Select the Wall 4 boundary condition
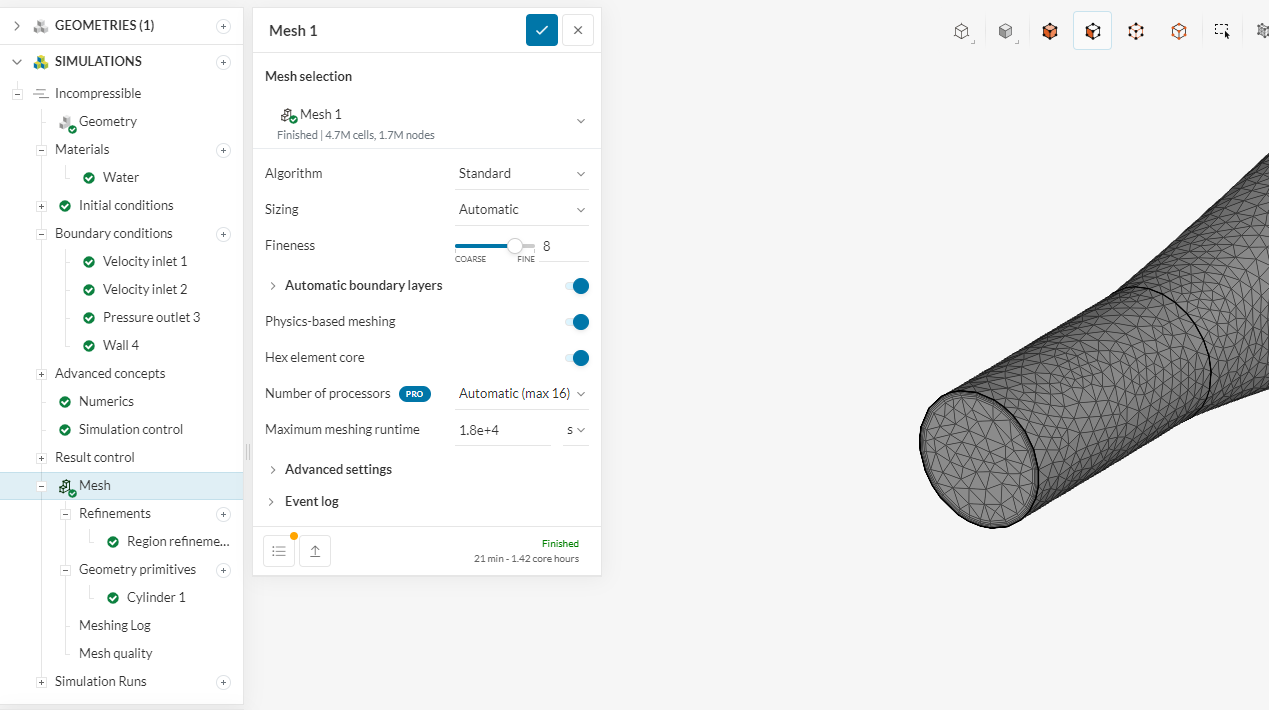Viewport: 1269px width, 710px height. click(121, 344)
